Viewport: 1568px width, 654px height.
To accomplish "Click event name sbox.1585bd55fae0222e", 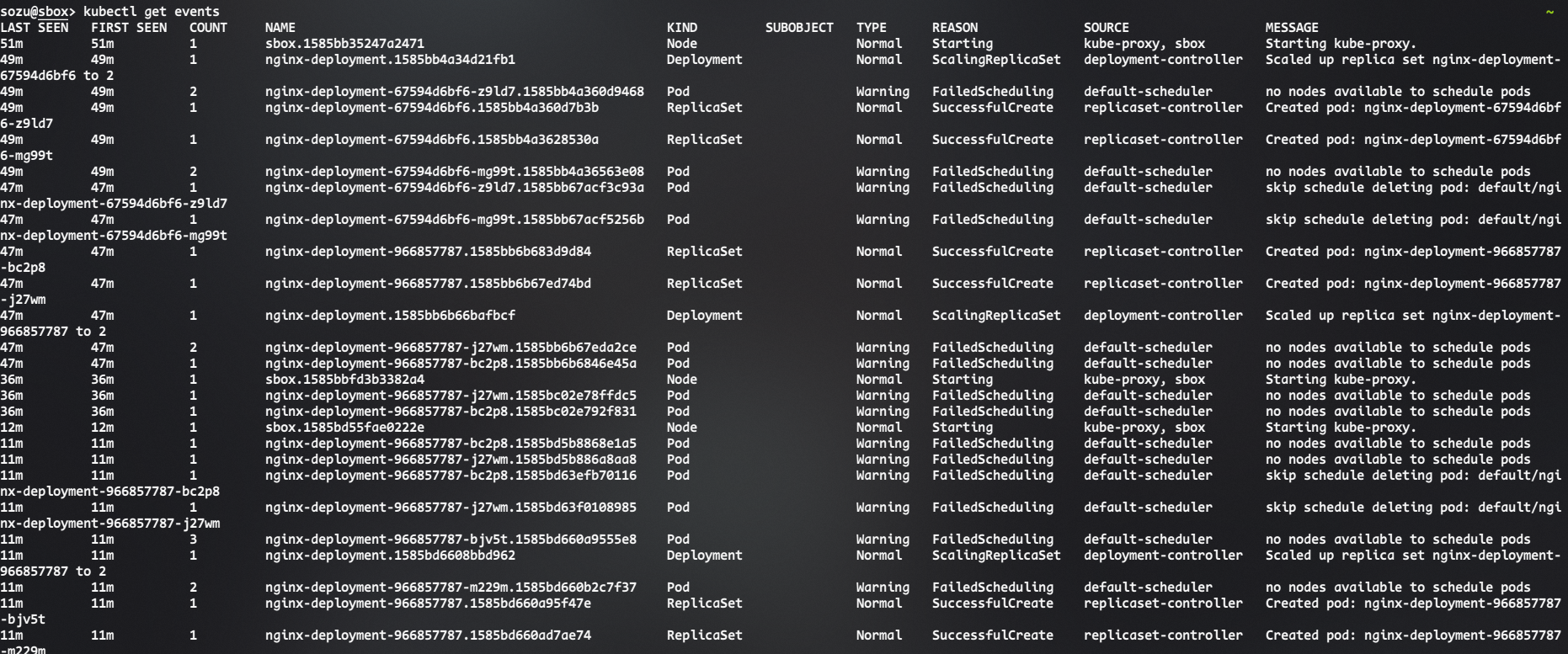I will 344,428.
